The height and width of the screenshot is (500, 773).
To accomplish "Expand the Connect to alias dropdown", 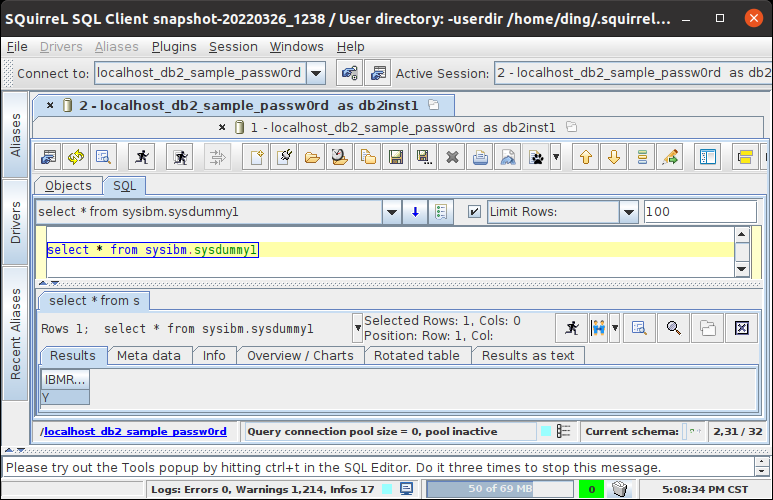I will (316, 73).
